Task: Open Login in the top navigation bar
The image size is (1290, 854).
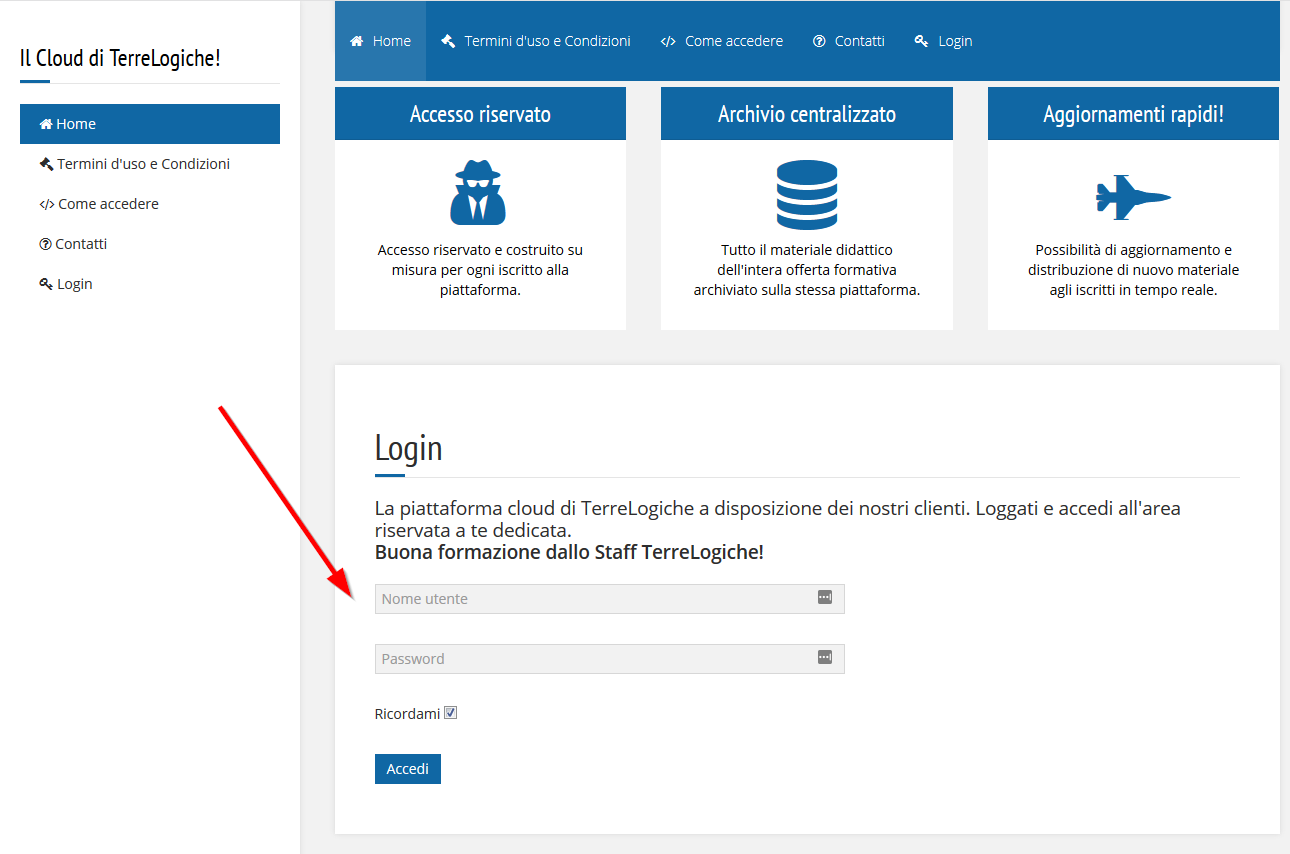Action: [x=943, y=41]
